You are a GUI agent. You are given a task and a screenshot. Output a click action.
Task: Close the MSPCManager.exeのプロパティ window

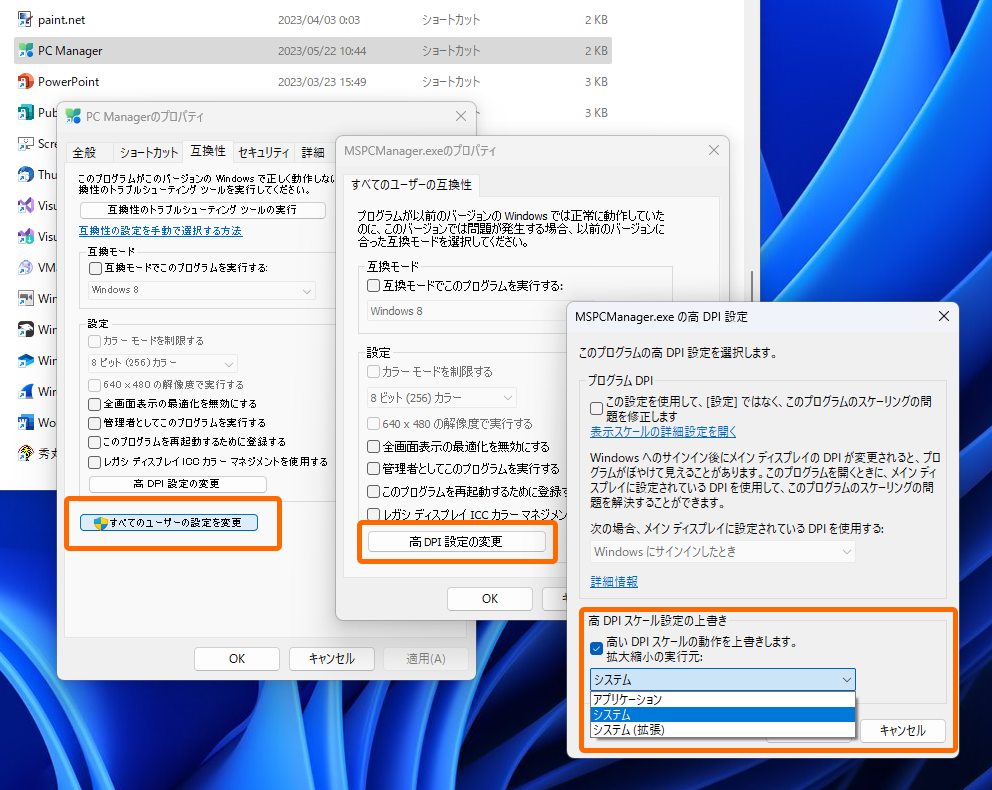(714, 151)
